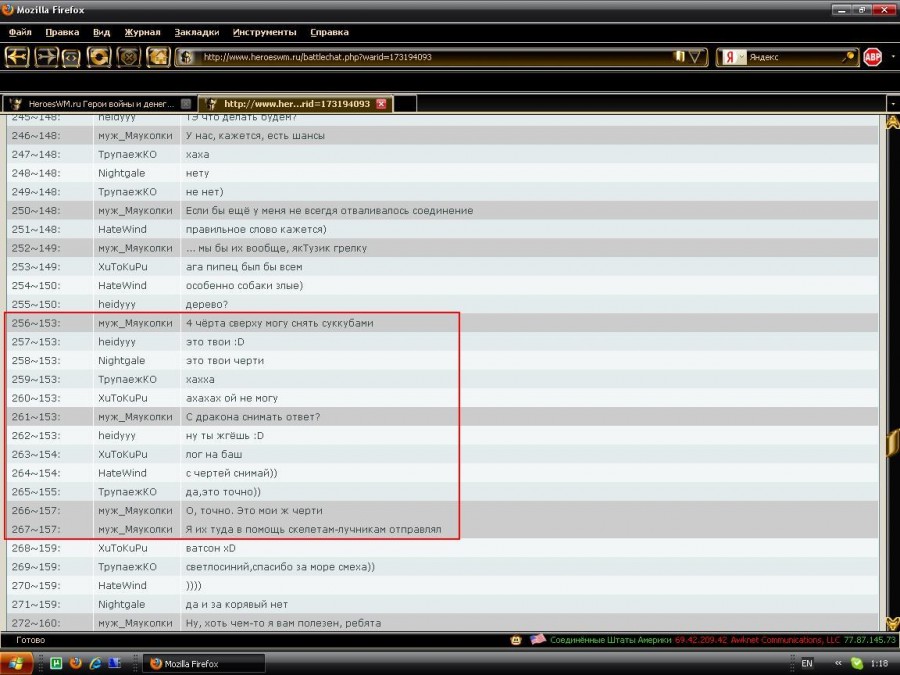This screenshot has height=675, width=900.
Task: Click the address bar URL field
Action: coord(430,57)
